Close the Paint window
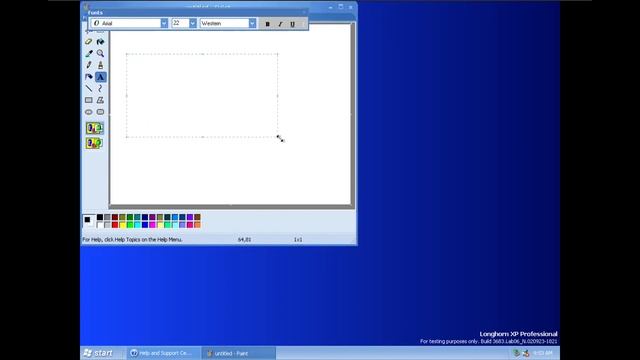640x360 pixels. tap(351, 7)
